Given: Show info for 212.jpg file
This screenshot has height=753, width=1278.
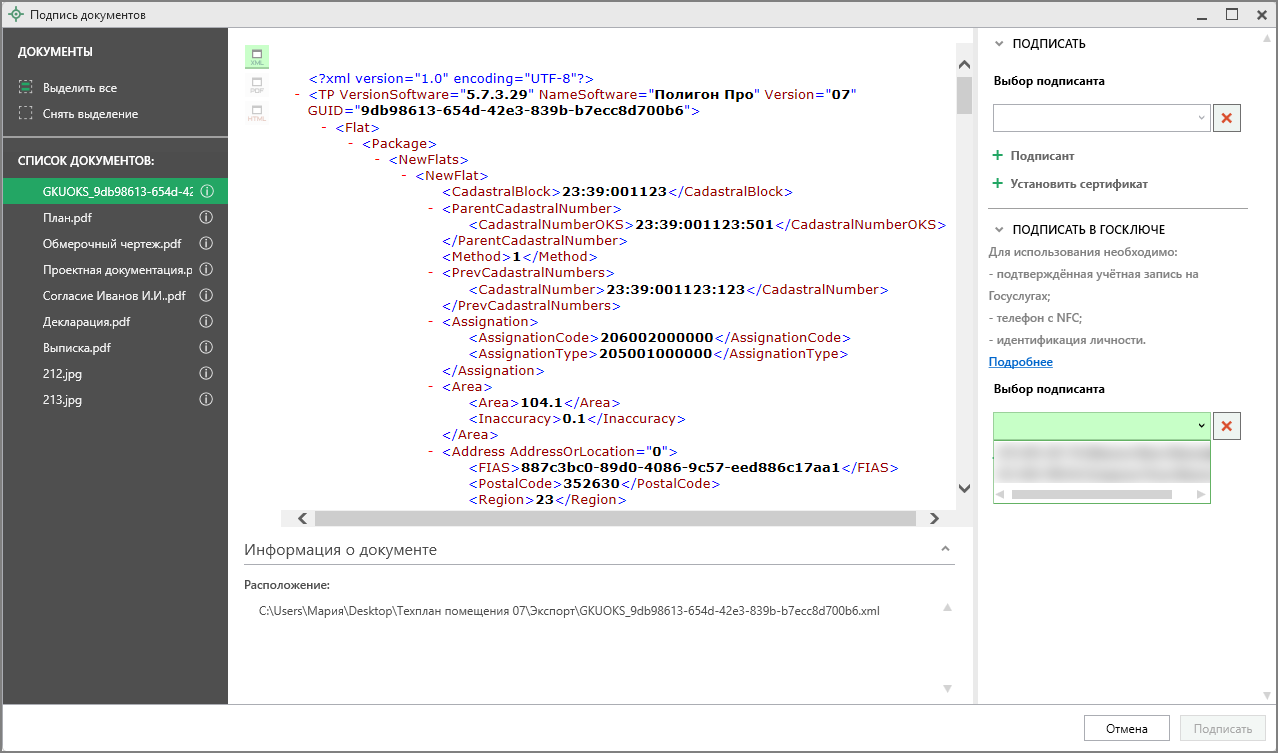Looking at the screenshot, I should point(206,374).
